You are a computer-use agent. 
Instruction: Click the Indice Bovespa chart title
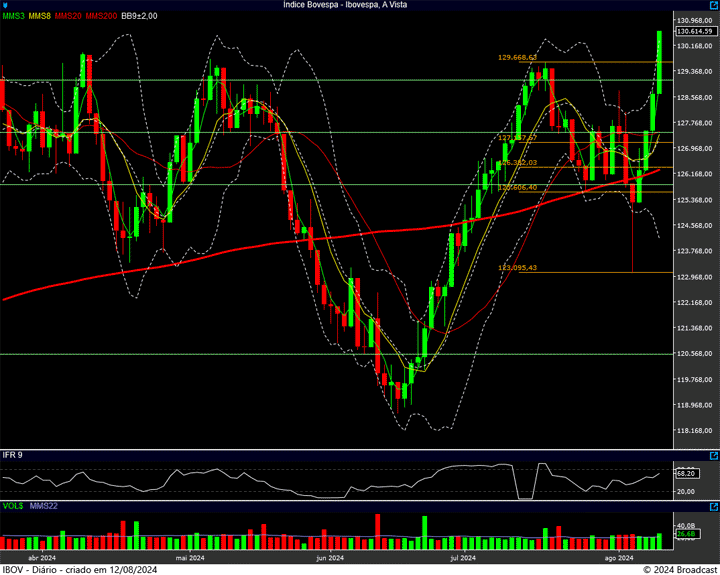coord(359,5)
